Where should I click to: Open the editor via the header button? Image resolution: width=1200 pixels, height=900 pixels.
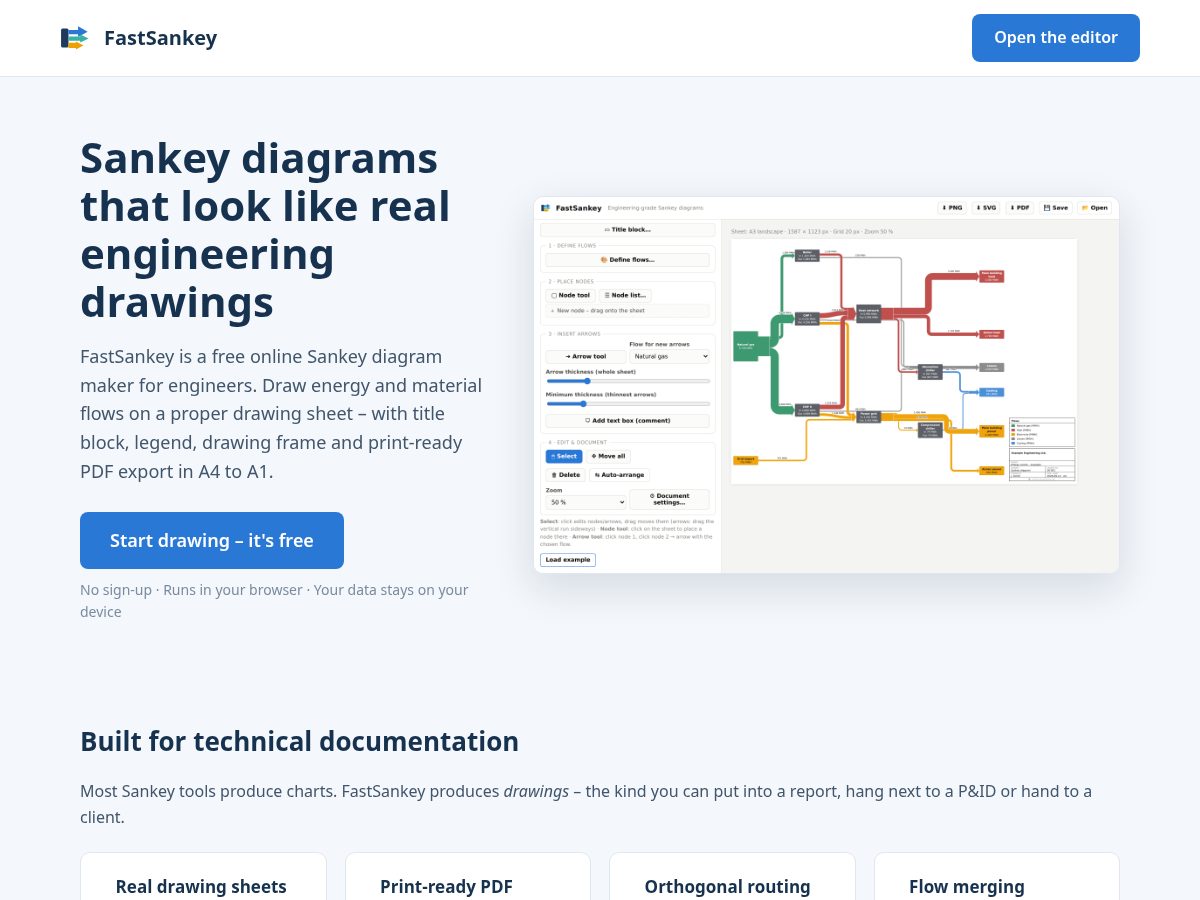pyautogui.click(x=1055, y=38)
